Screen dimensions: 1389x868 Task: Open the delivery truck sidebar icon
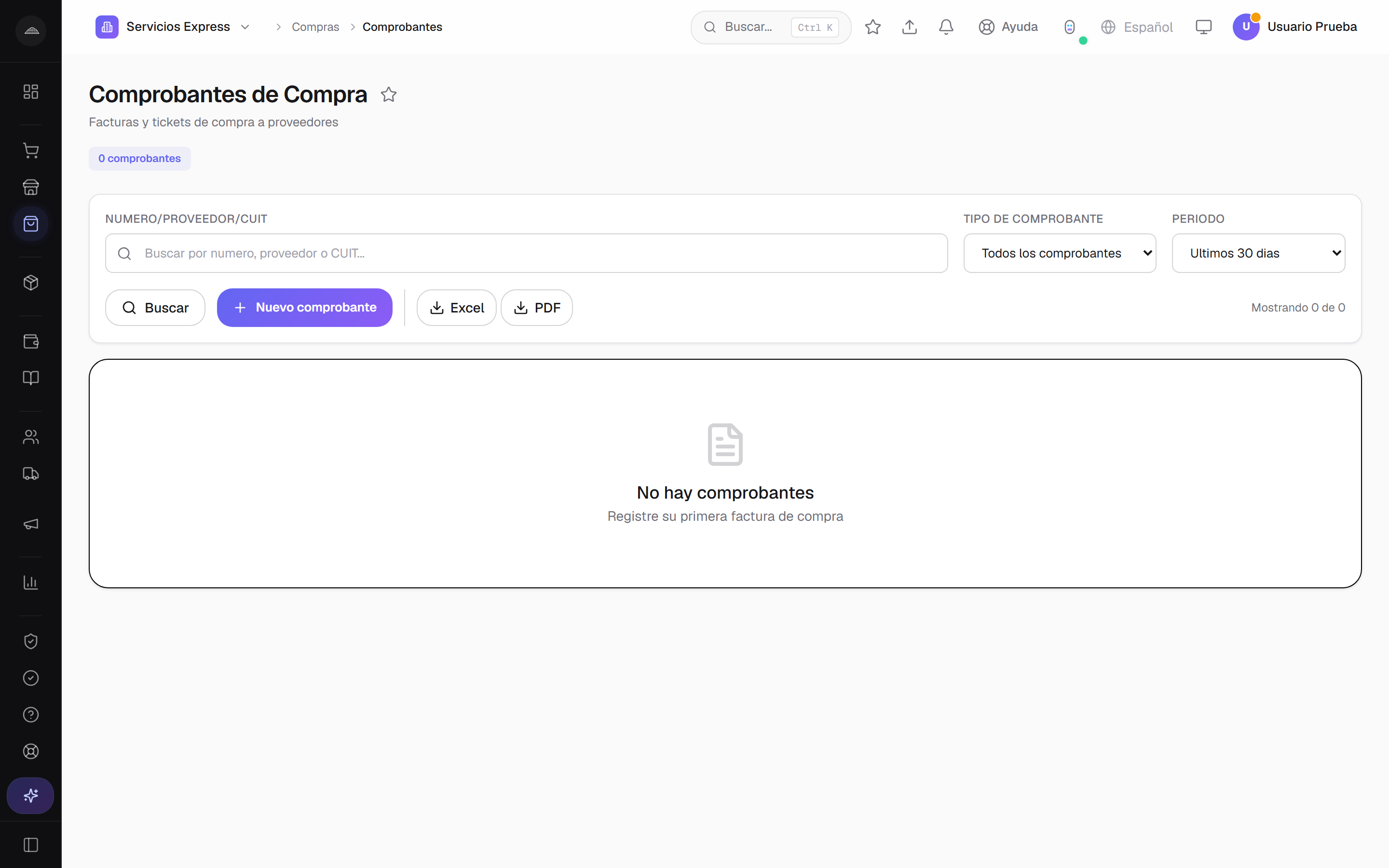[x=30, y=474]
